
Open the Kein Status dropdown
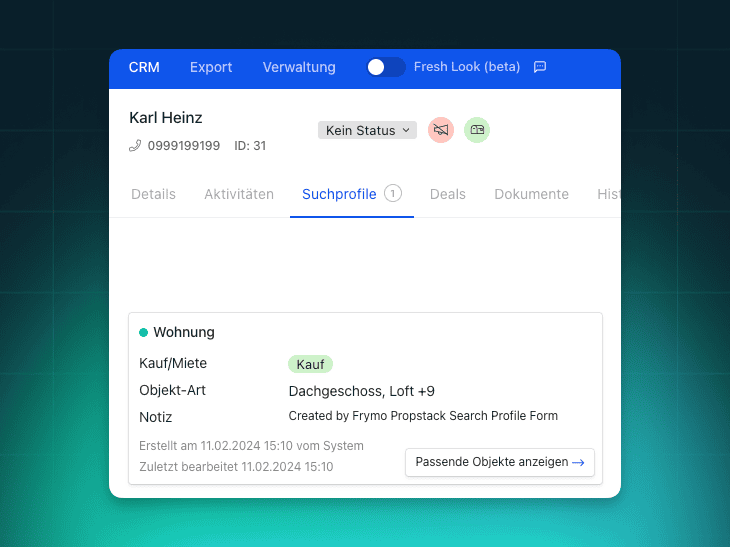(367, 130)
